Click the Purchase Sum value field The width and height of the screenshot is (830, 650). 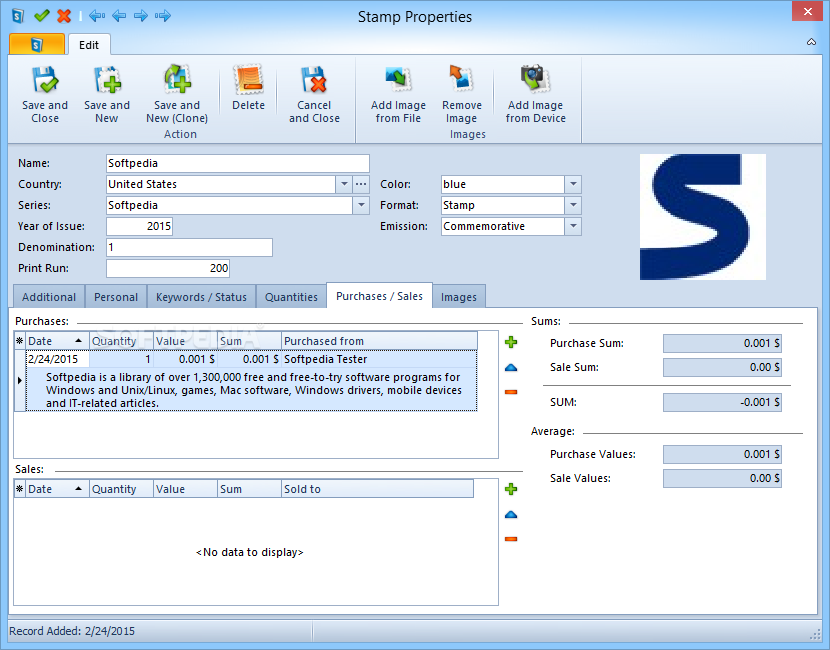(x=722, y=343)
